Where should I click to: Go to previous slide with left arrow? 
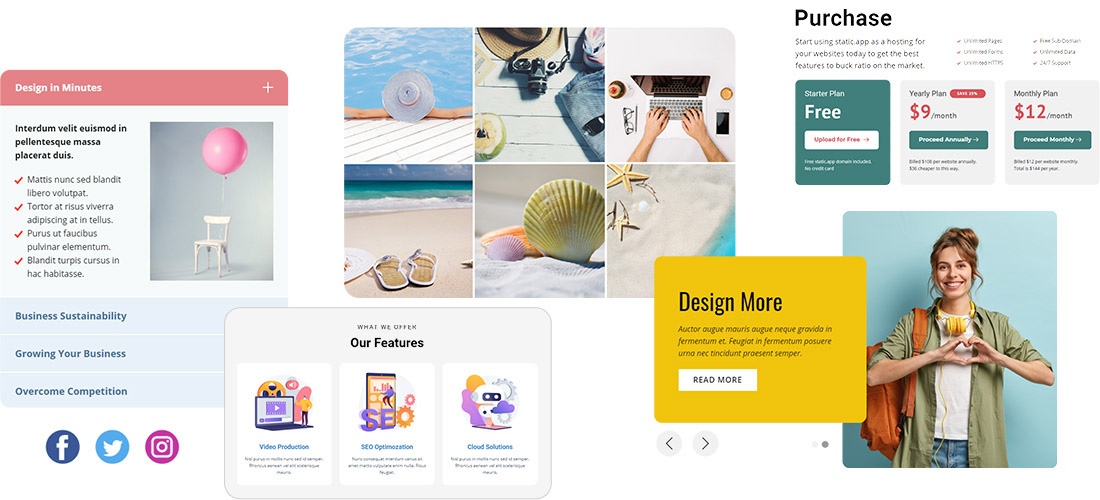(x=669, y=443)
